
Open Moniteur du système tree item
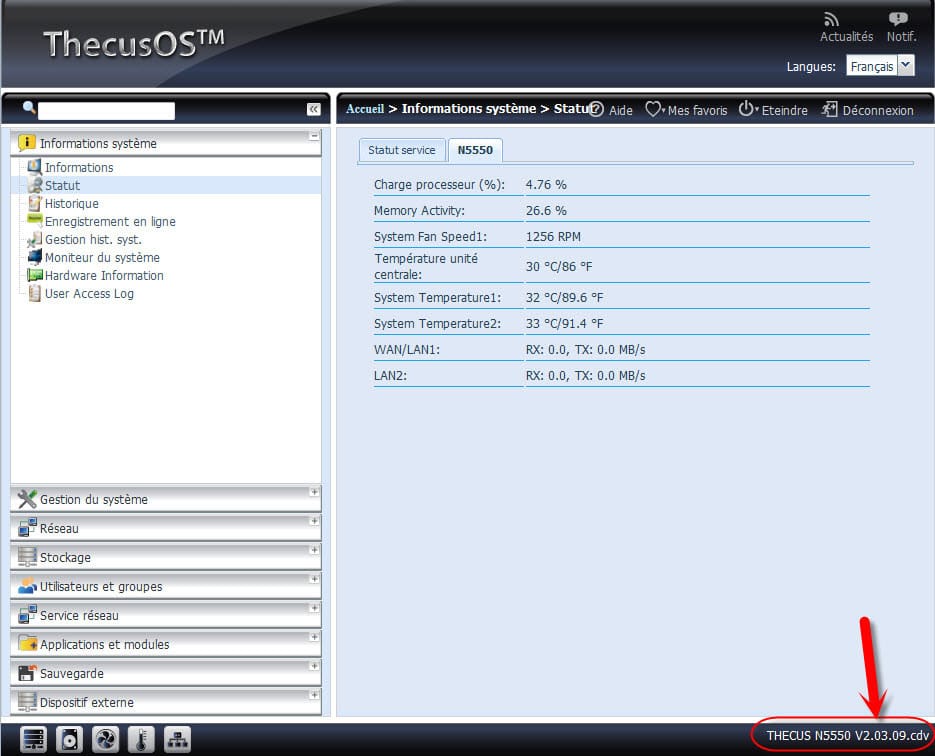click(102, 258)
